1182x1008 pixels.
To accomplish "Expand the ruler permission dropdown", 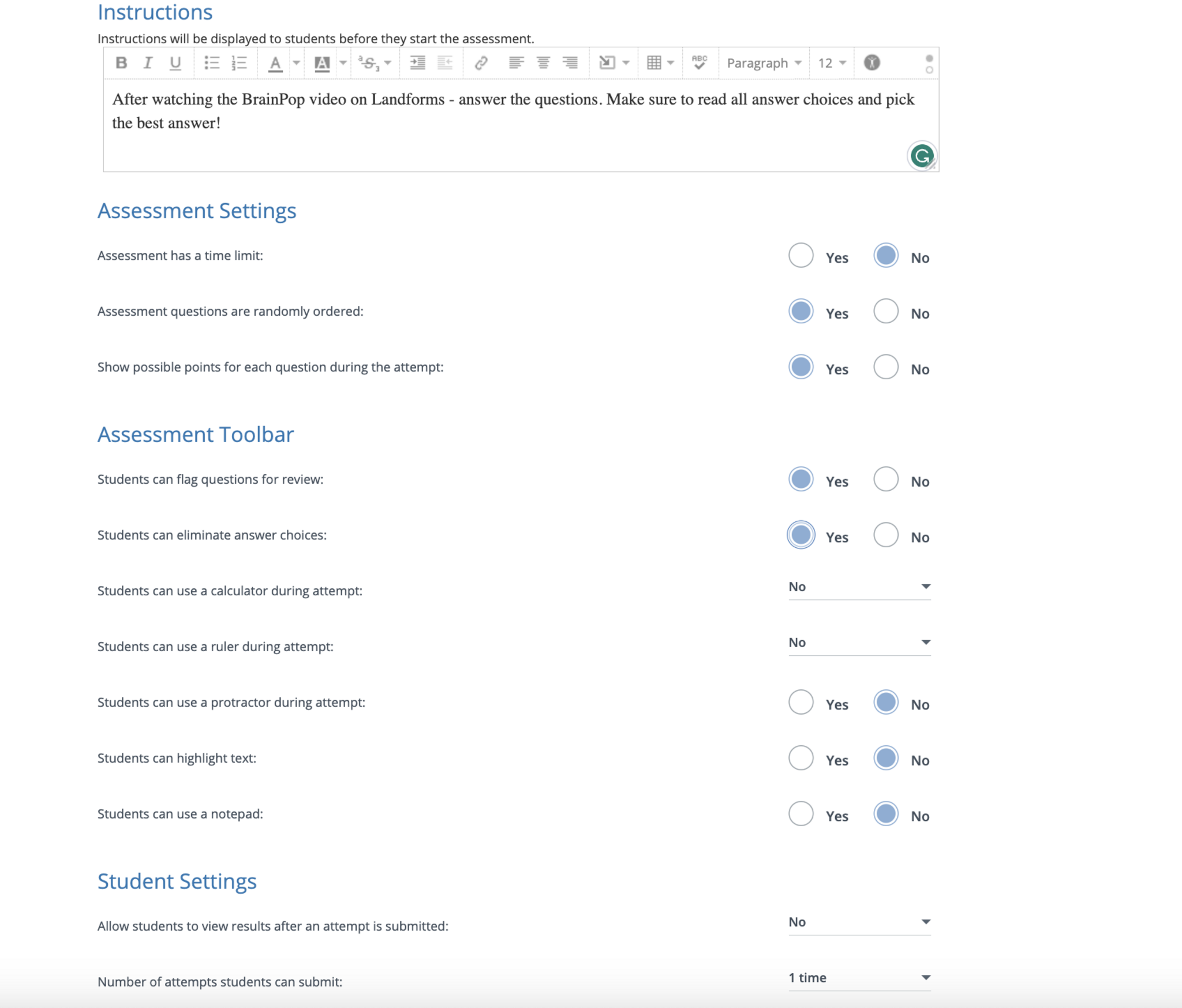I will [x=859, y=643].
